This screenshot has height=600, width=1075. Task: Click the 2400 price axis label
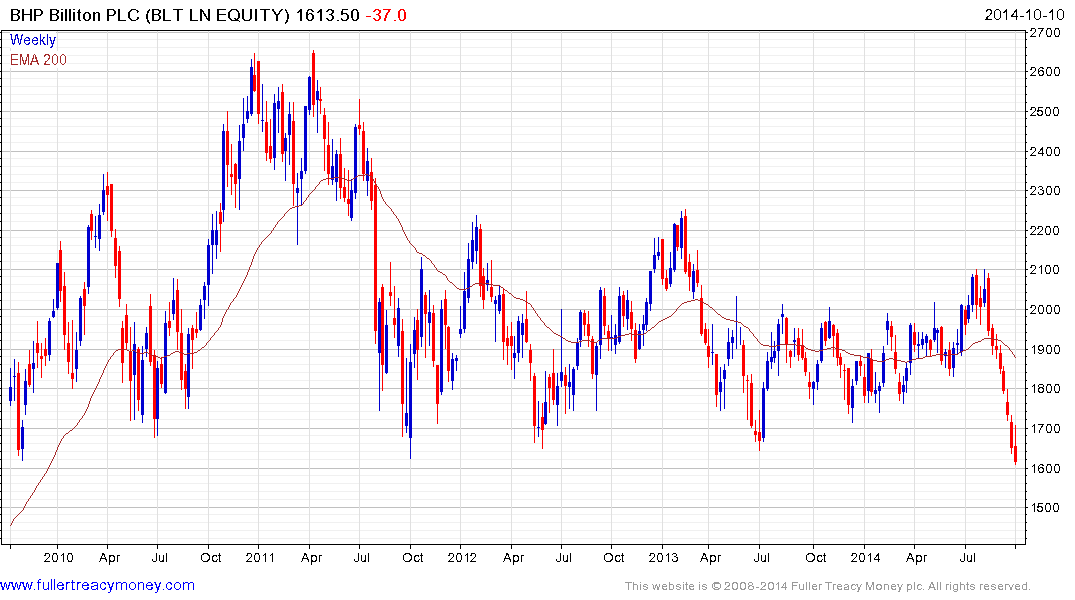click(1046, 151)
